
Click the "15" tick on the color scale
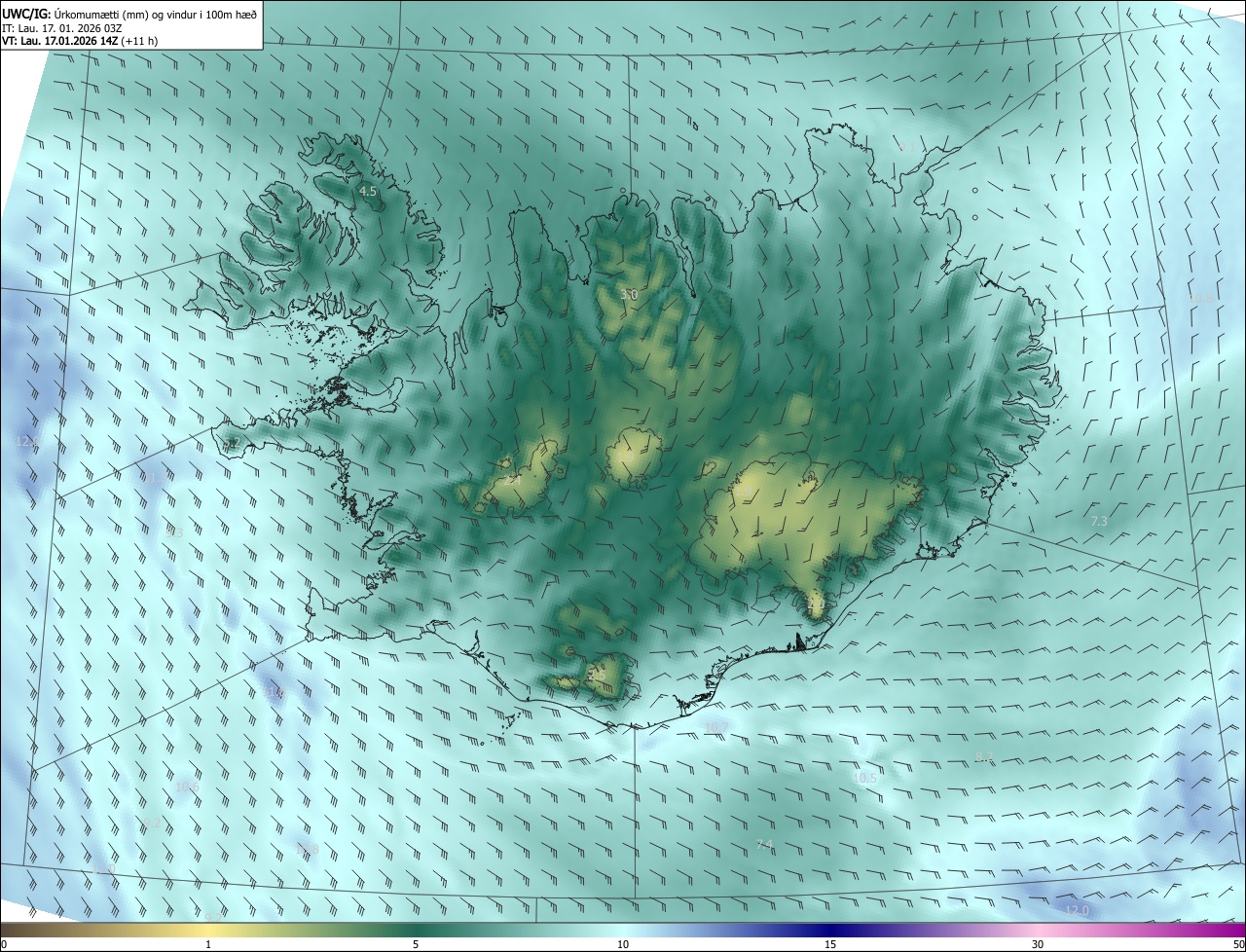[x=830, y=945]
